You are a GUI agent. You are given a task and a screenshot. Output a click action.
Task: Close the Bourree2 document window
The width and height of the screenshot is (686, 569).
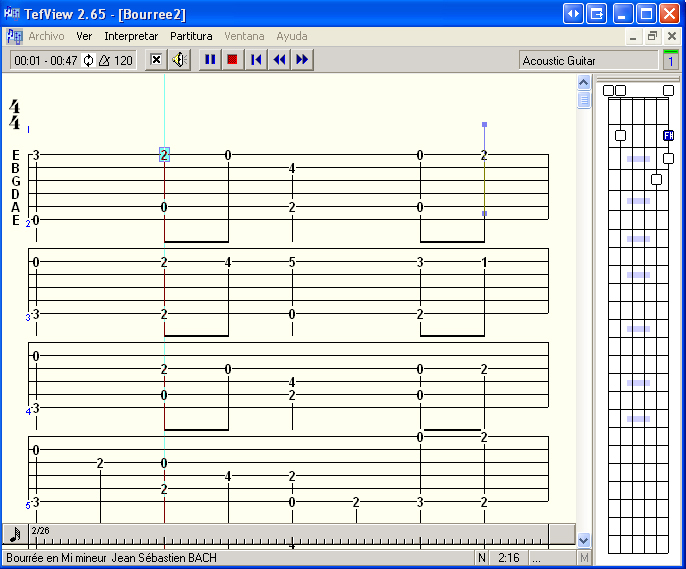pos(672,36)
